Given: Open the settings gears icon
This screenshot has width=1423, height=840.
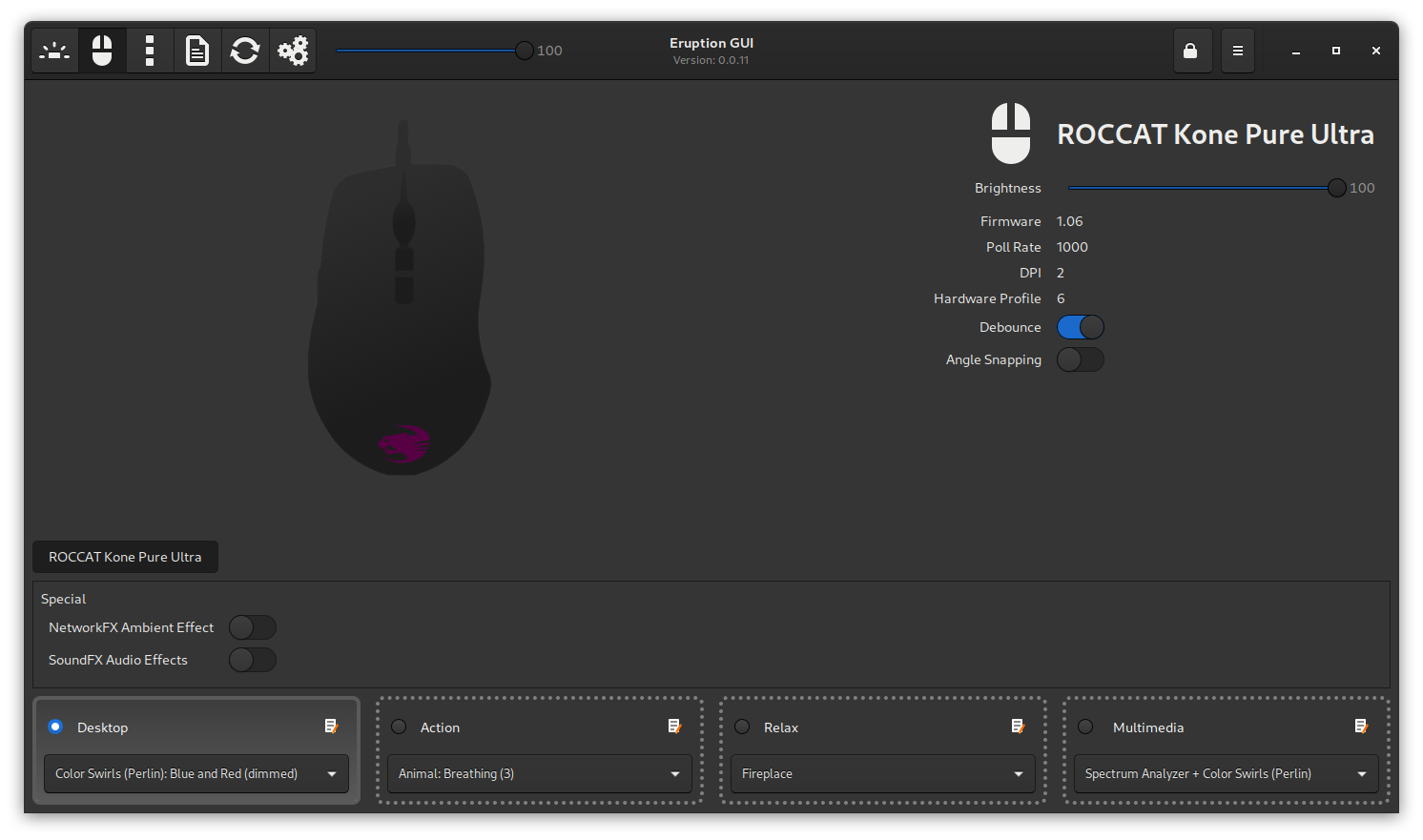Looking at the screenshot, I should (293, 51).
